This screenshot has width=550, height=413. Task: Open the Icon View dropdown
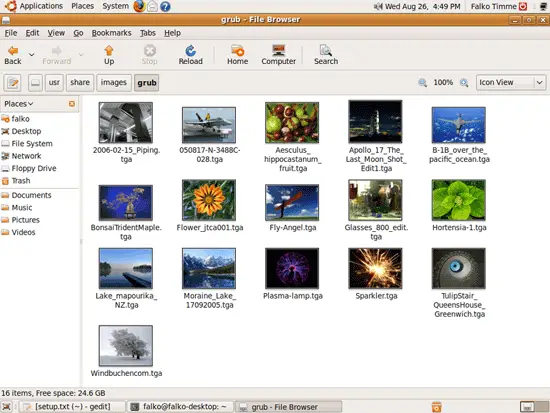click(511, 82)
